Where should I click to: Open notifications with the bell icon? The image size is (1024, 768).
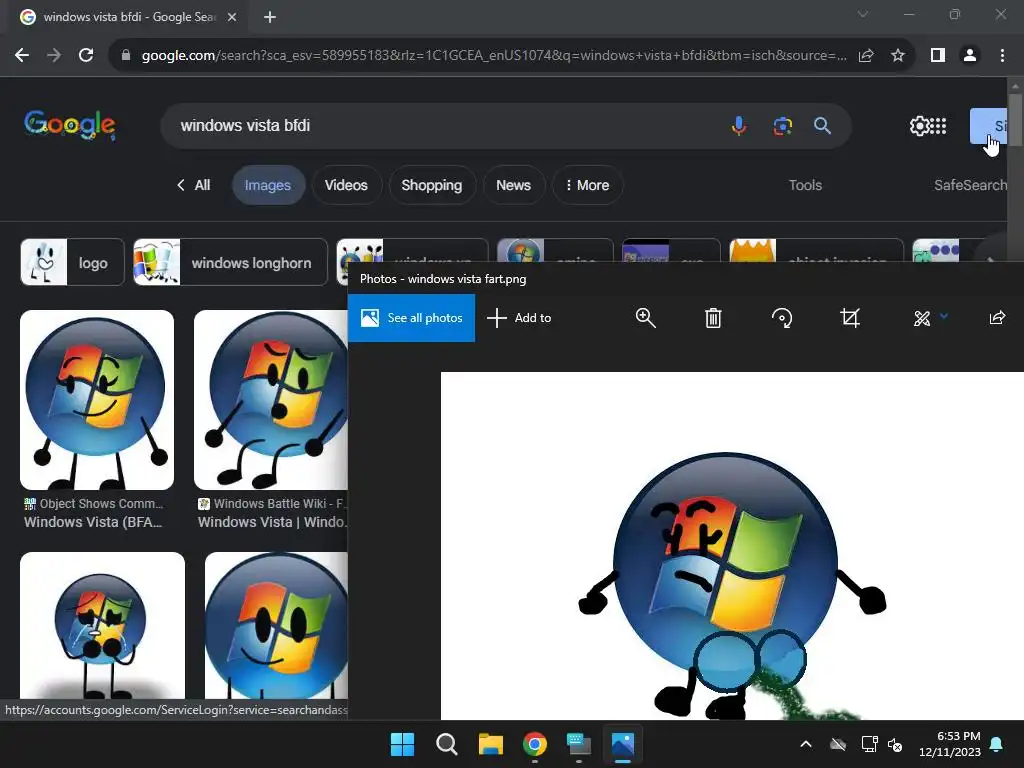pyautogui.click(x=997, y=744)
